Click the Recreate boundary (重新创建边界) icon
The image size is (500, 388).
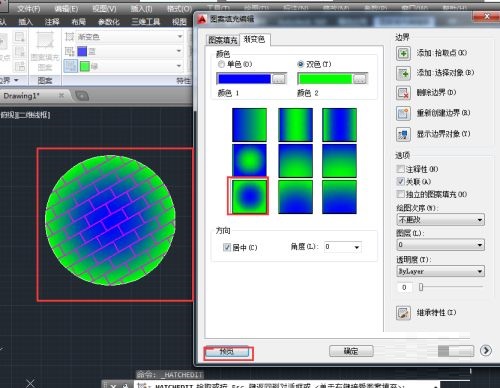click(403, 113)
